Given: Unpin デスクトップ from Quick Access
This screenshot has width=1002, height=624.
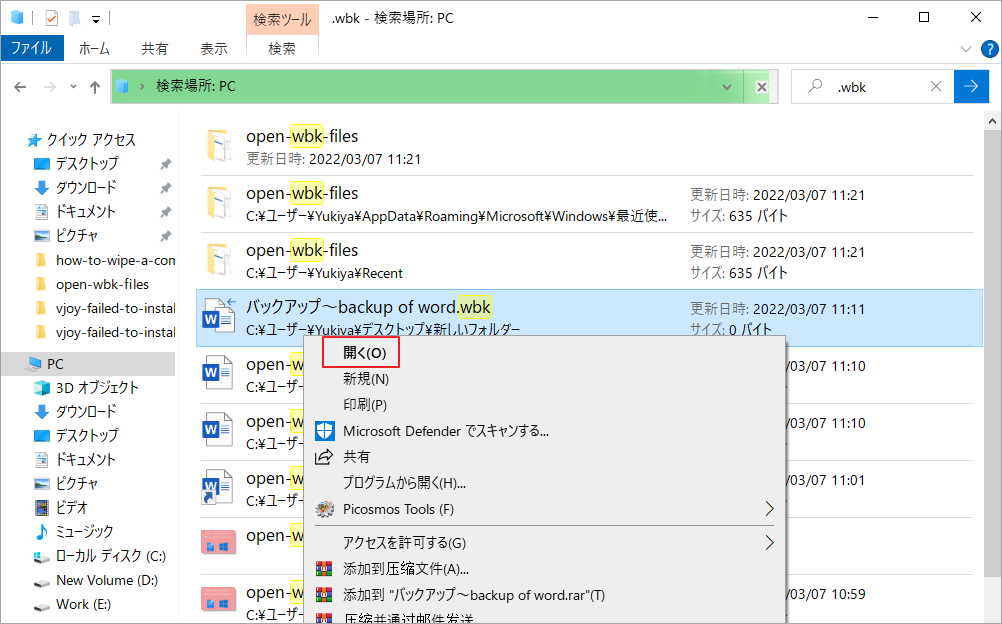Looking at the screenshot, I should (165, 163).
